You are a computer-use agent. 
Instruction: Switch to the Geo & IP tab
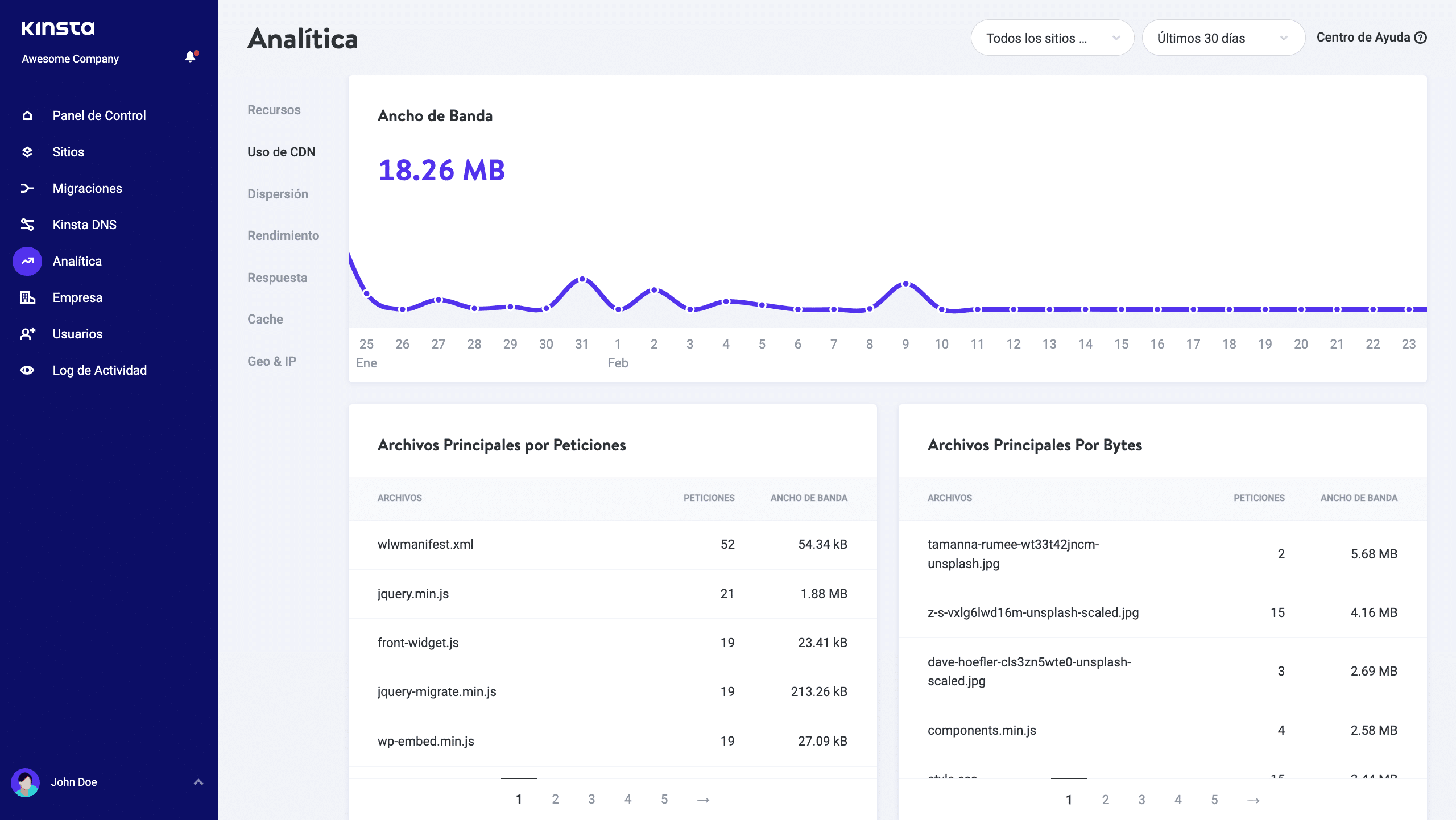(x=271, y=361)
